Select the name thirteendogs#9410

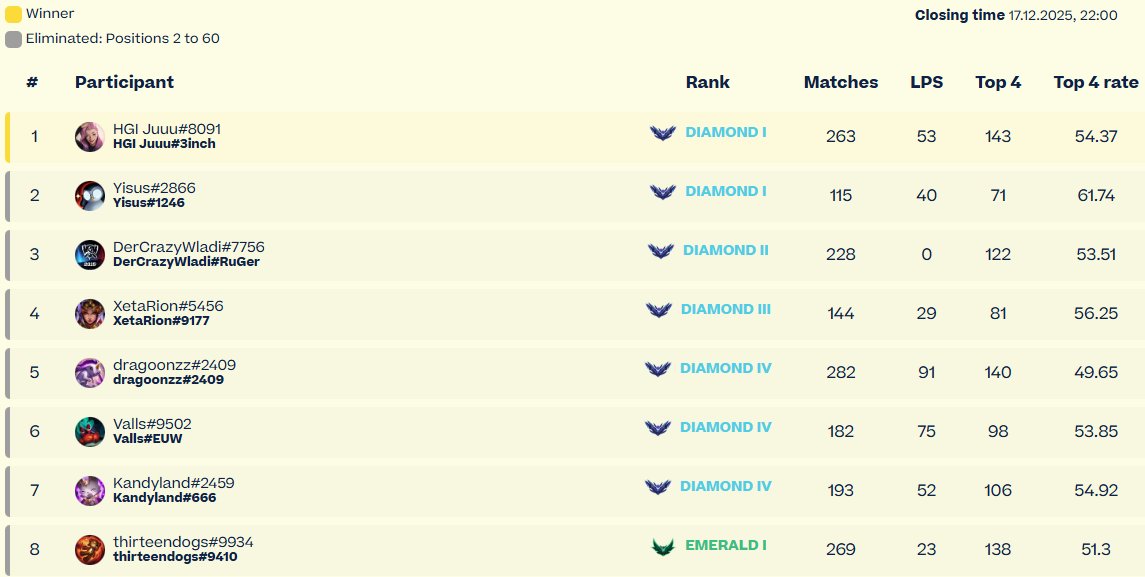pos(175,557)
